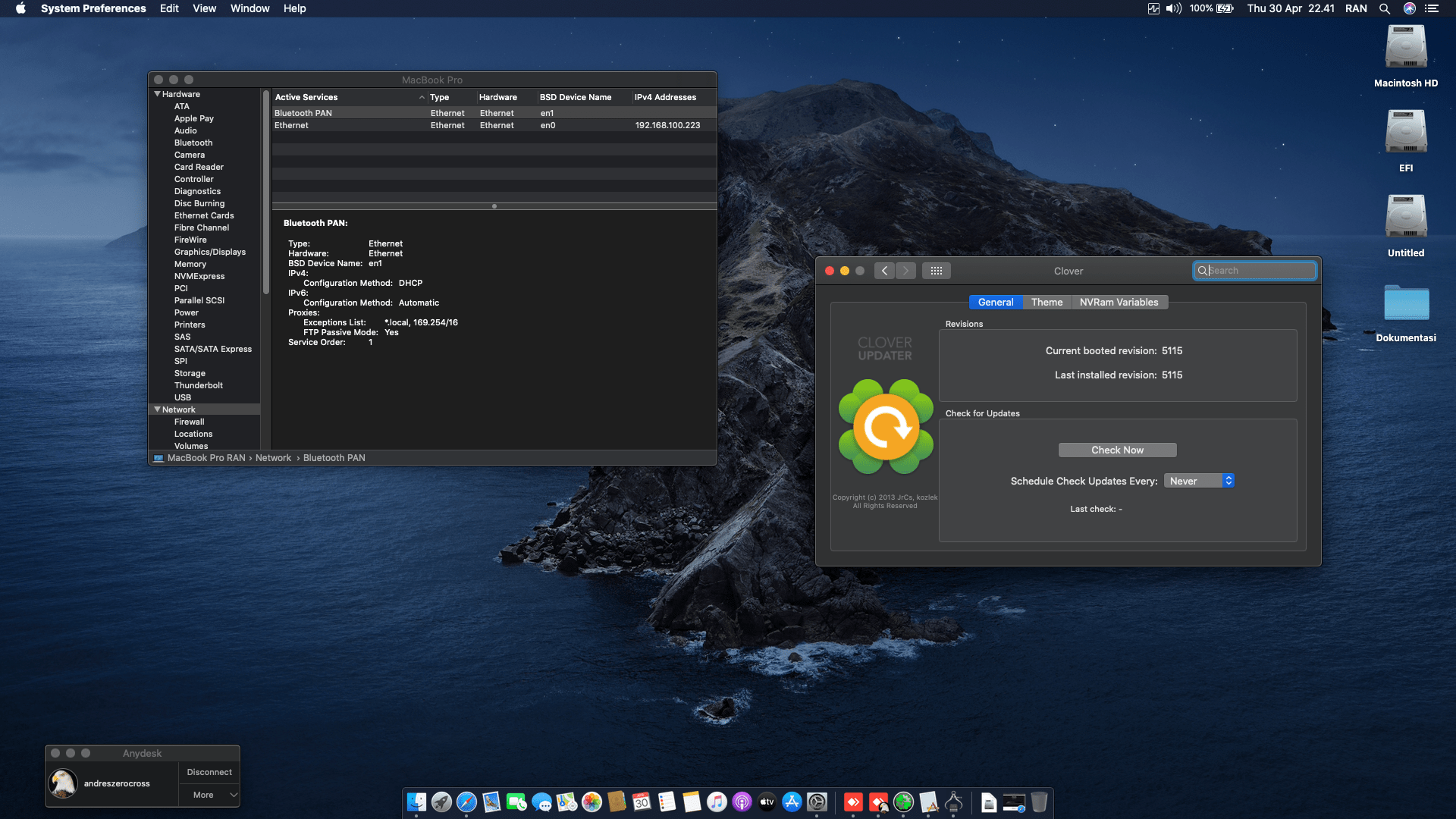
Task: Open Schedule Check Updates Every dropdown
Action: tap(1199, 481)
